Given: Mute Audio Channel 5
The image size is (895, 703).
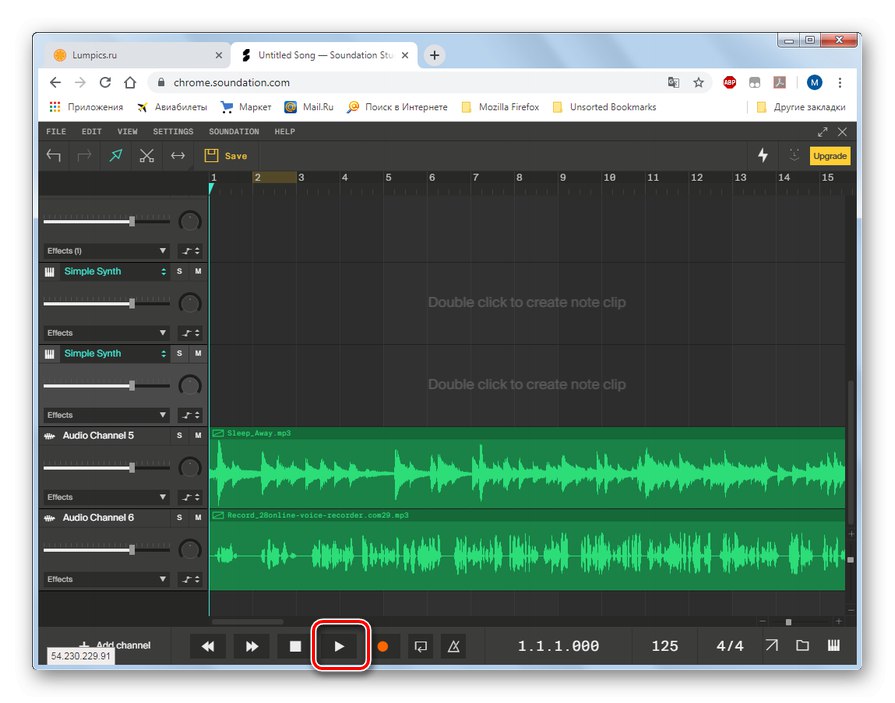Looking at the screenshot, I should [x=198, y=436].
